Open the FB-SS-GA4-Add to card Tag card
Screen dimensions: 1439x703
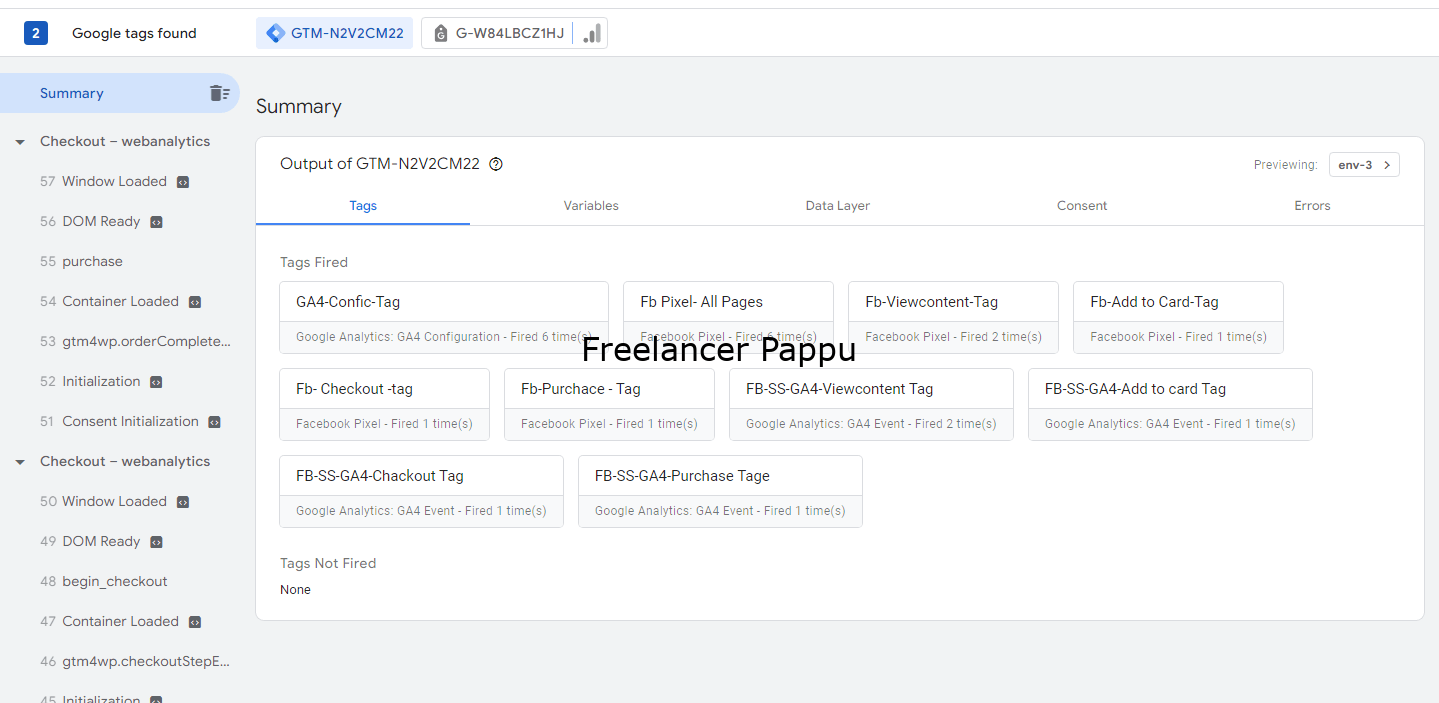coord(1170,404)
